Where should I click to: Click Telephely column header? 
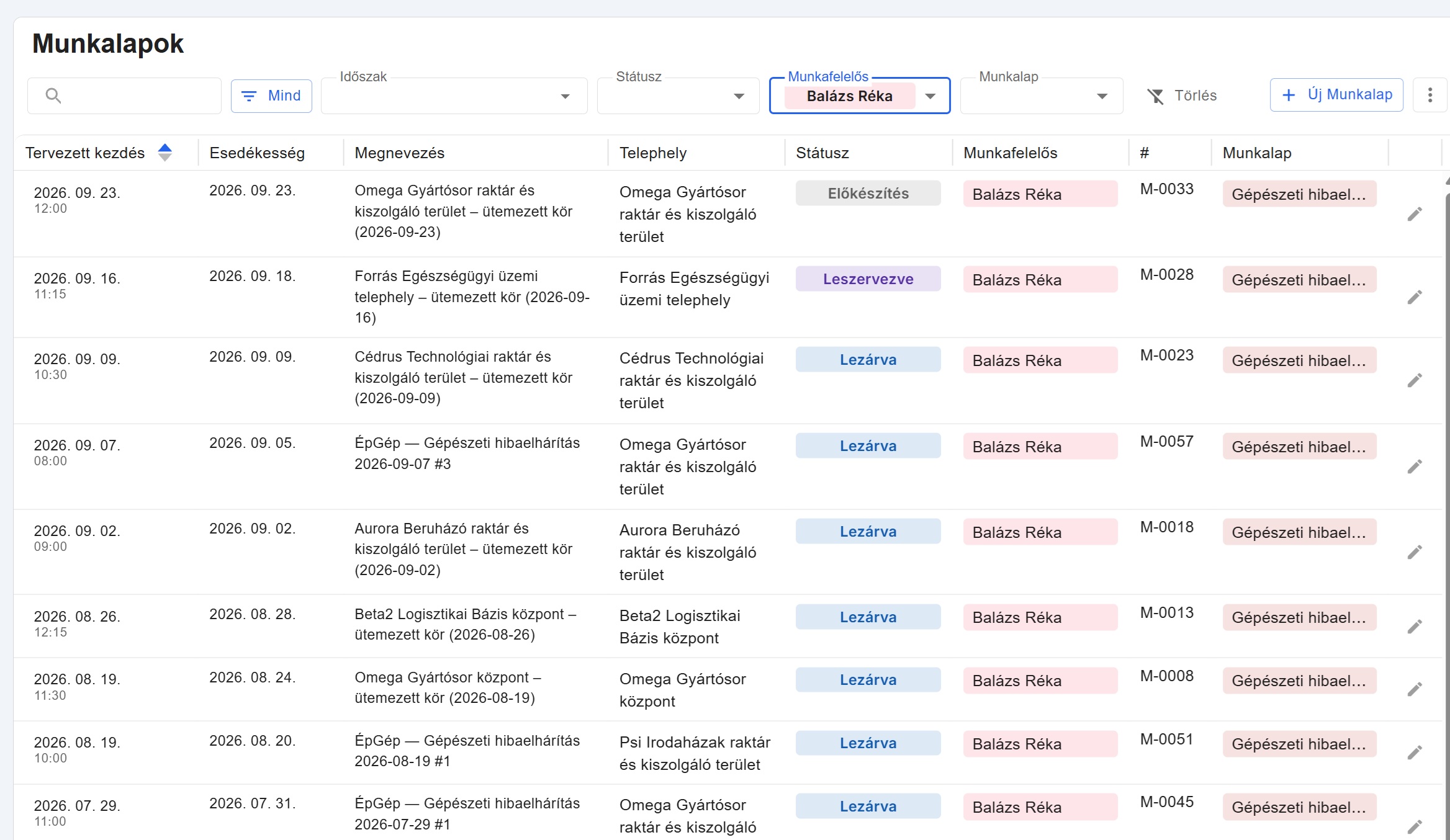(x=653, y=153)
